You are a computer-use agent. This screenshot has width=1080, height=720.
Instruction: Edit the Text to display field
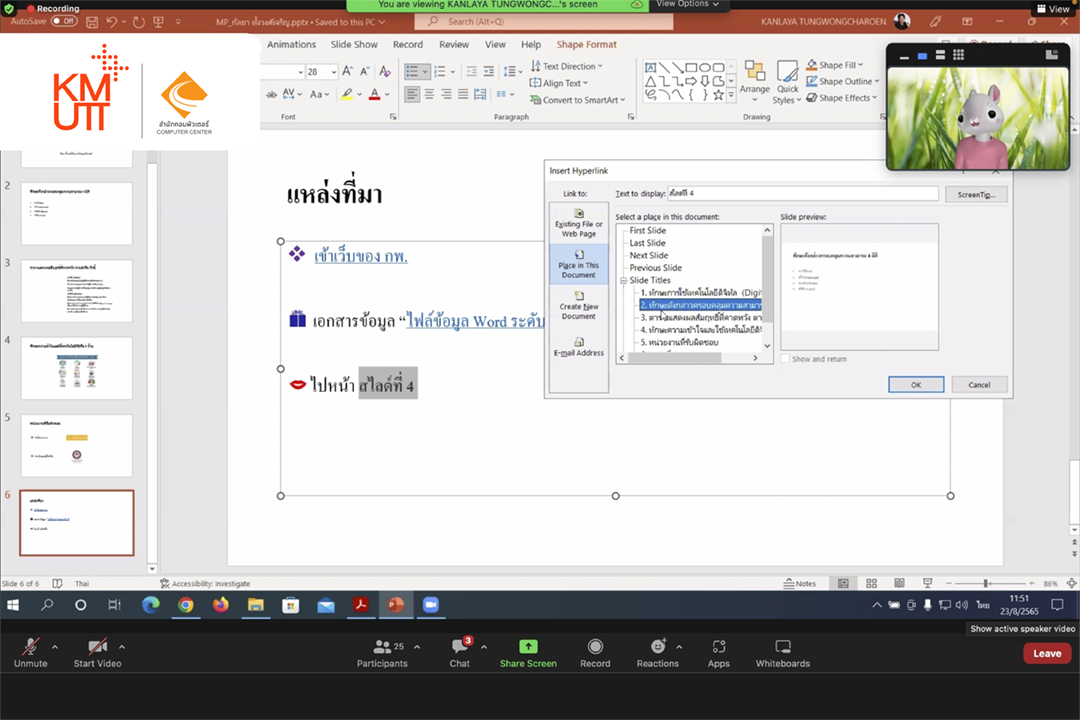pos(802,194)
